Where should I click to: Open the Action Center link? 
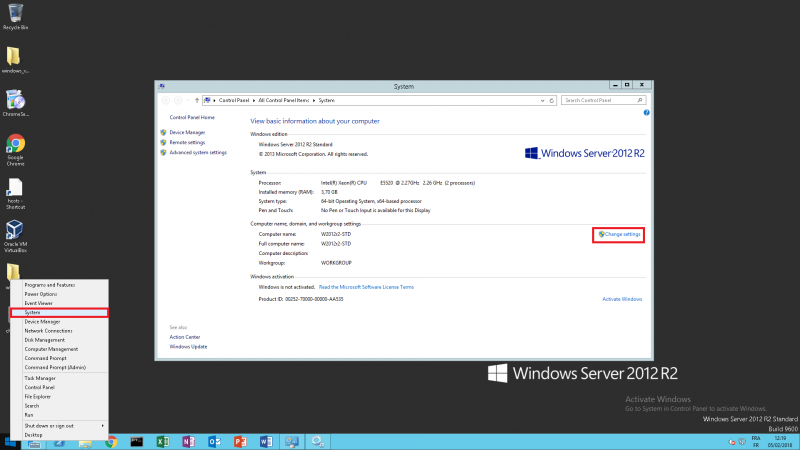tap(185, 337)
